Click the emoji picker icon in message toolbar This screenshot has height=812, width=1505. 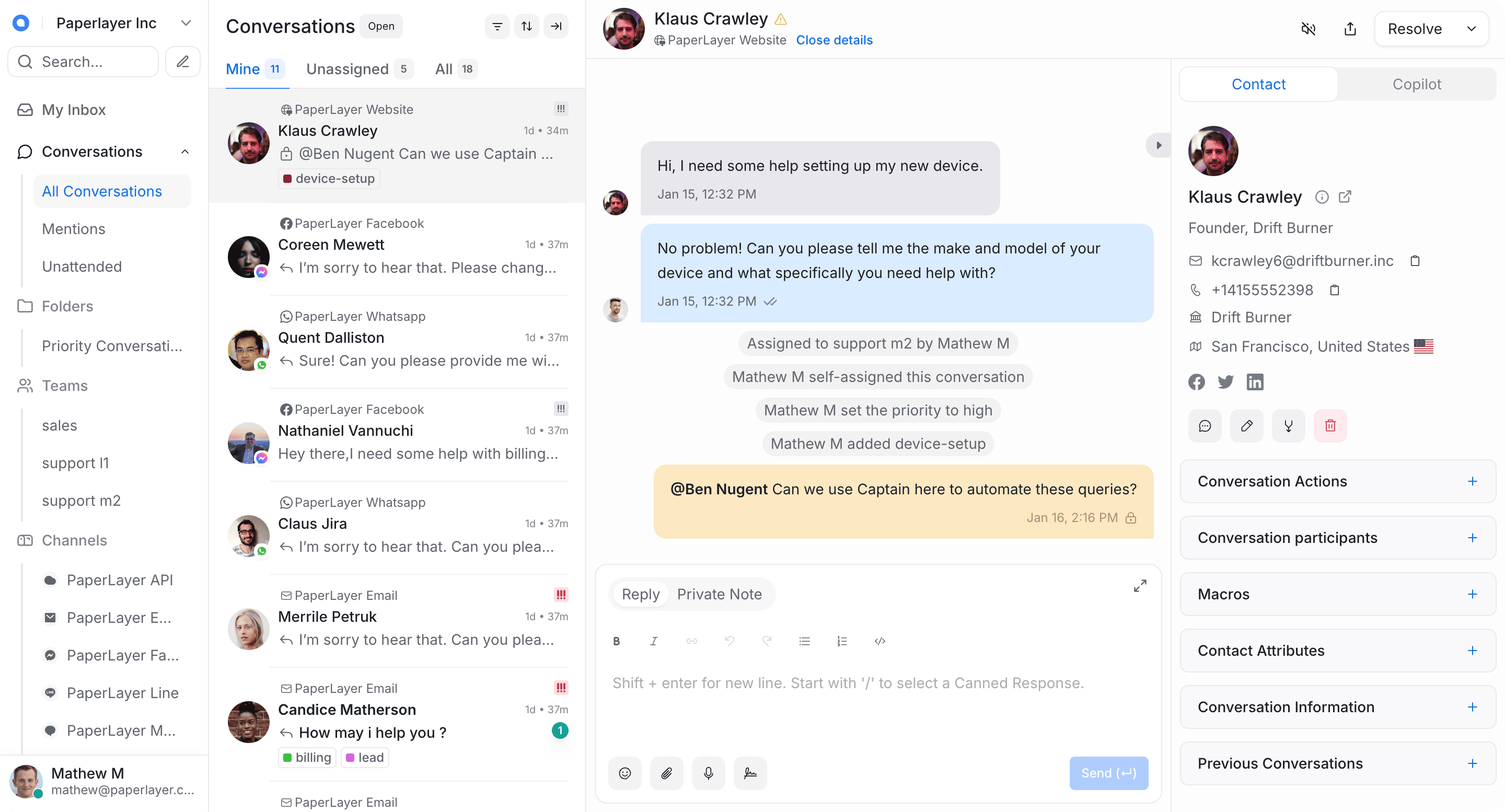(625, 773)
